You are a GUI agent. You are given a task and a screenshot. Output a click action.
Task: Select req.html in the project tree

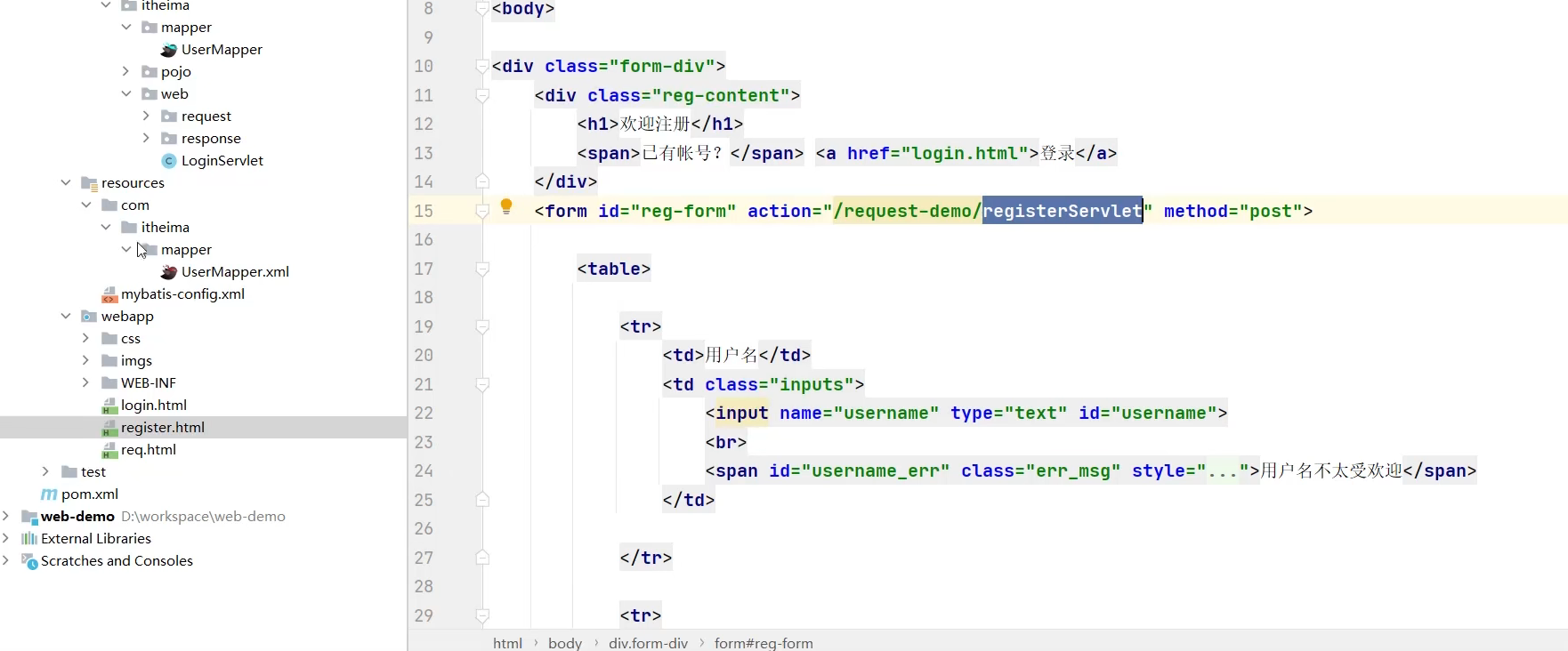(x=149, y=450)
